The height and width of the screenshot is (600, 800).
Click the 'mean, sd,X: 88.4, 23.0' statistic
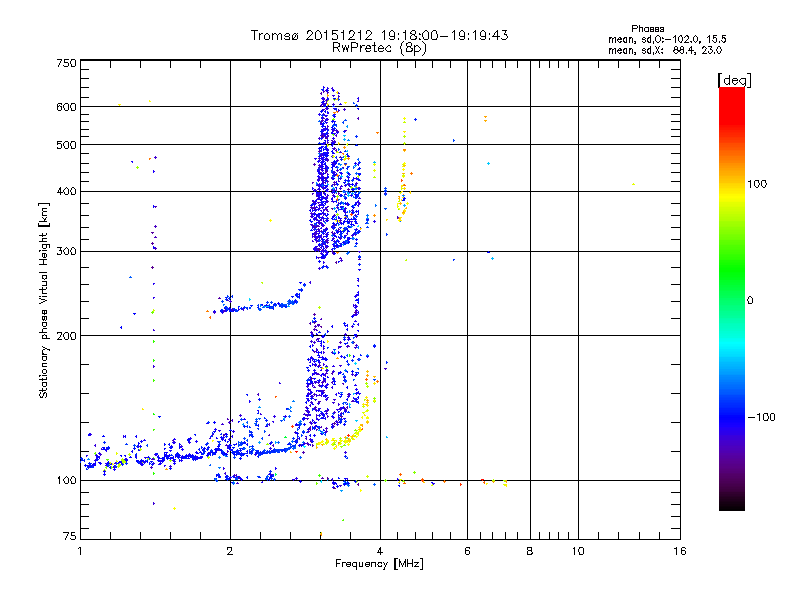click(x=665, y=50)
